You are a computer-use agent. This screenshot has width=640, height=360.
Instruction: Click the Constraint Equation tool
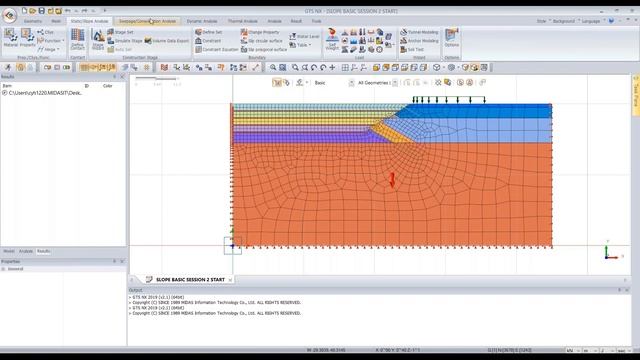point(216,49)
